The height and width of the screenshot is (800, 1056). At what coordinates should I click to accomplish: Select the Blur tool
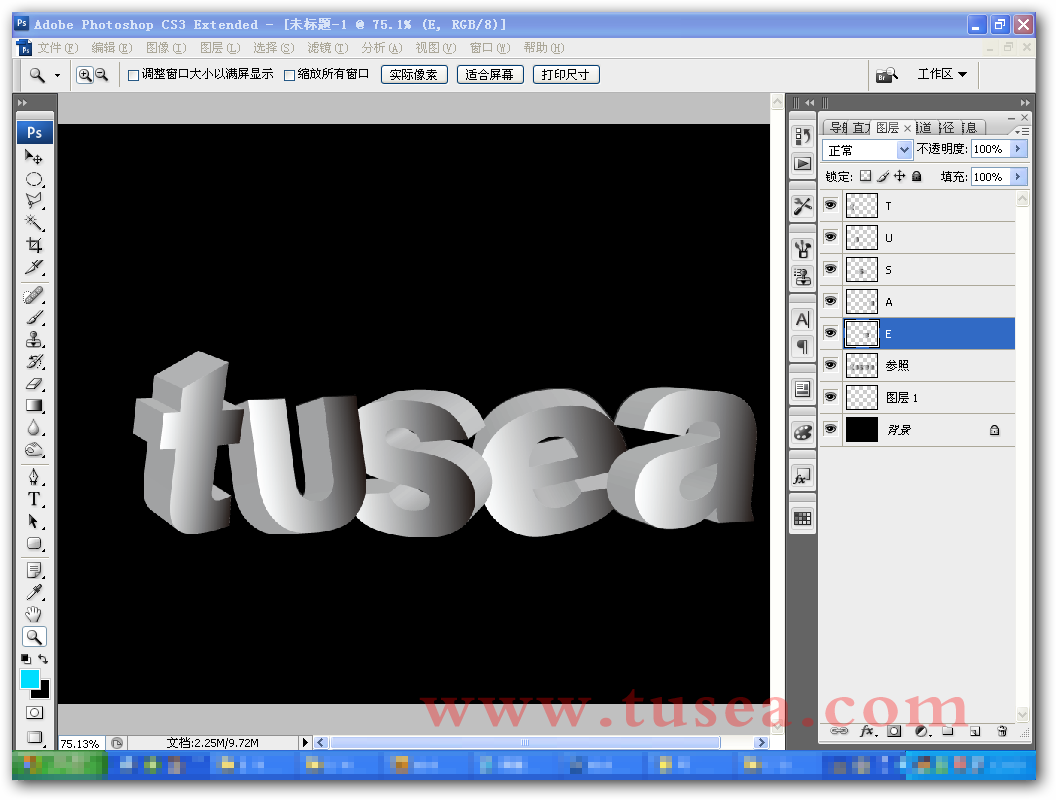pos(34,428)
